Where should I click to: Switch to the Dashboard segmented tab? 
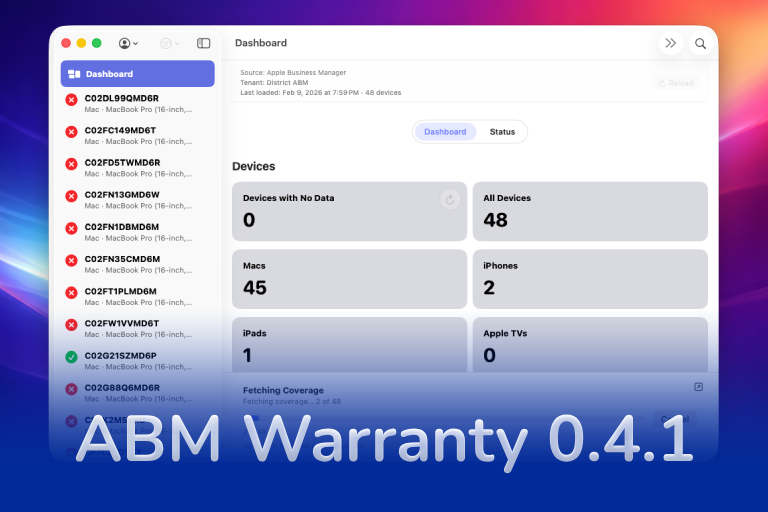click(x=445, y=132)
